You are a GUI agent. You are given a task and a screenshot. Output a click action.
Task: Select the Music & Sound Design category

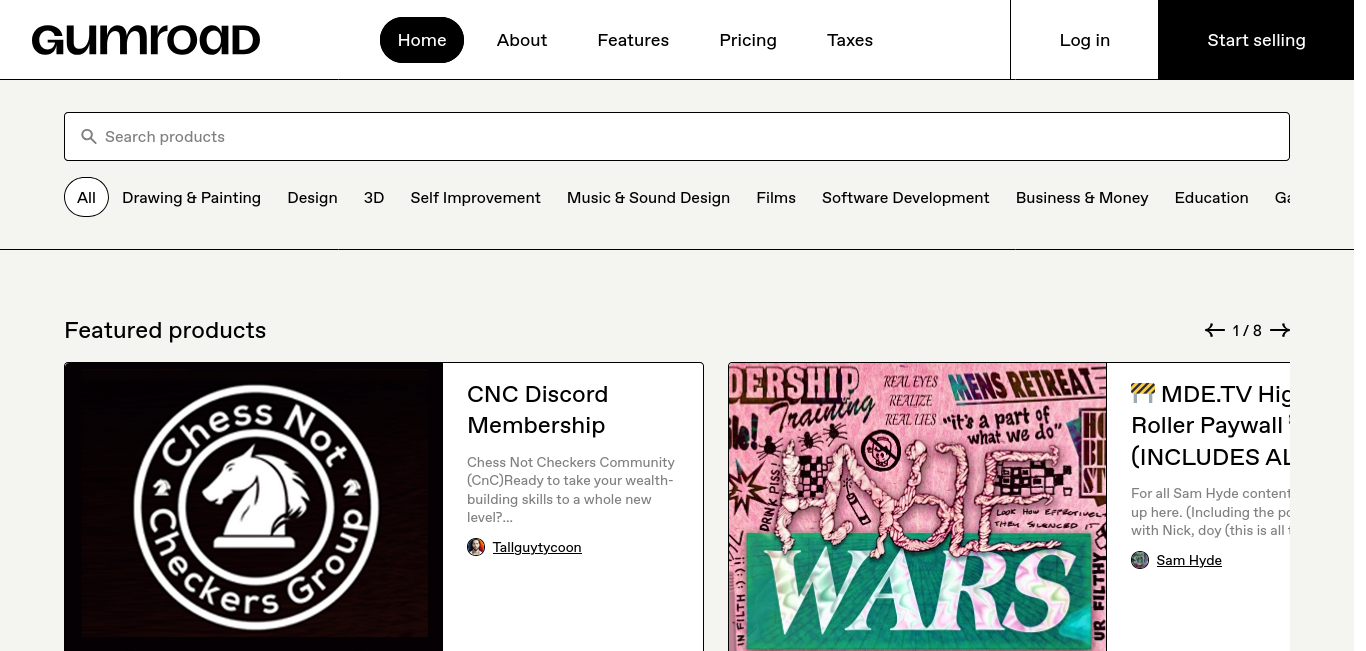[648, 198]
